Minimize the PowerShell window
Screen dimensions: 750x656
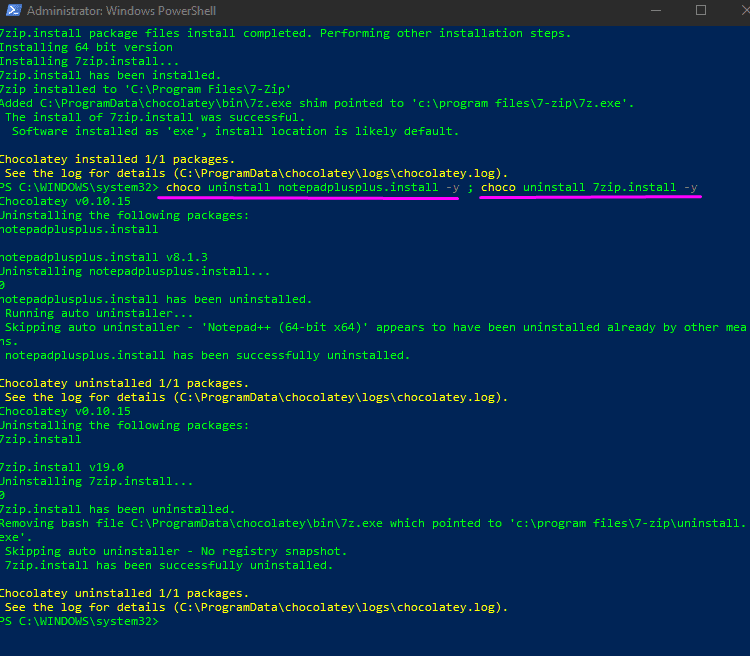pyautogui.click(x=656, y=11)
